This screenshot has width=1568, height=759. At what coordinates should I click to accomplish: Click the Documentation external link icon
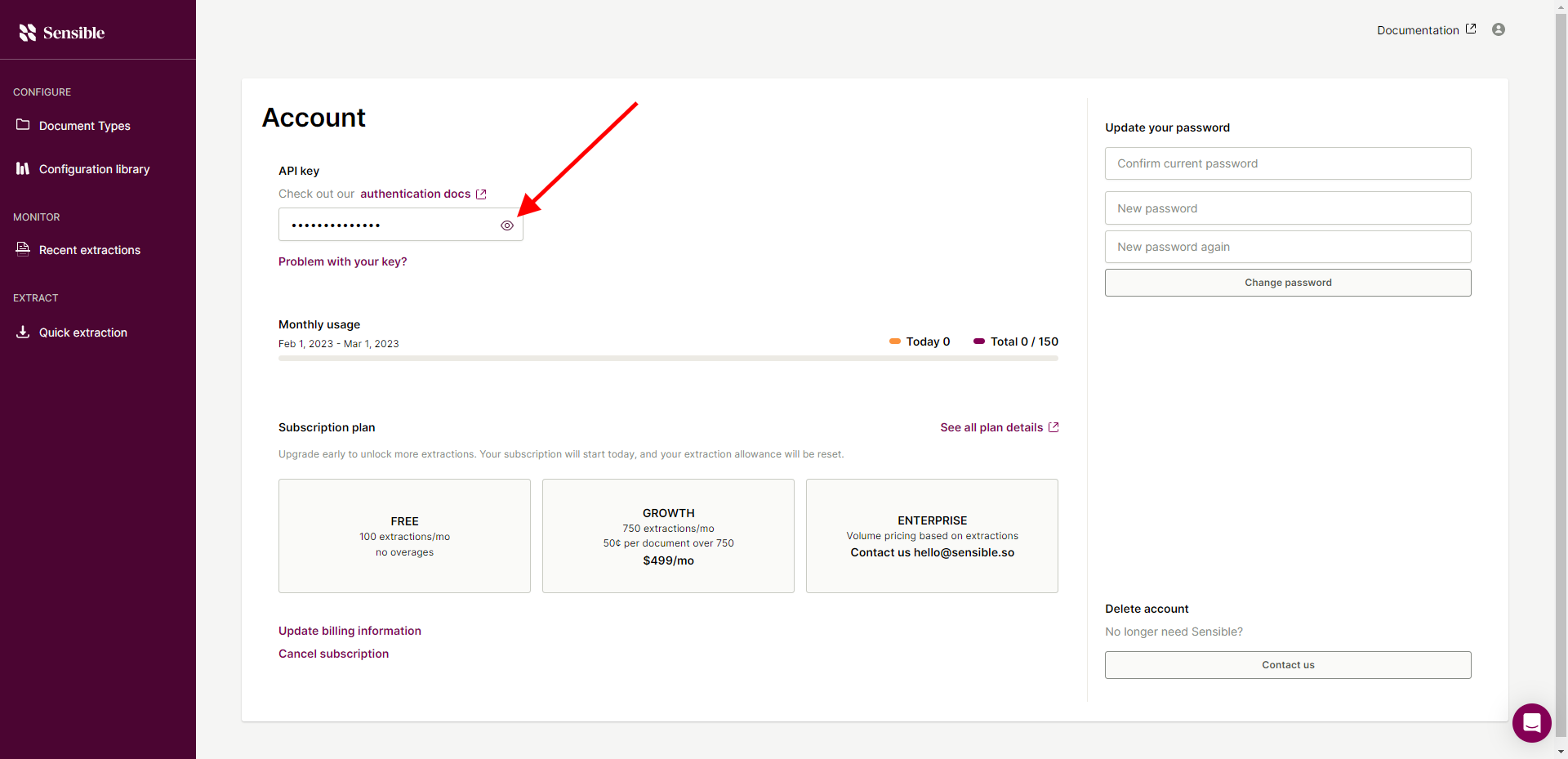1471,29
